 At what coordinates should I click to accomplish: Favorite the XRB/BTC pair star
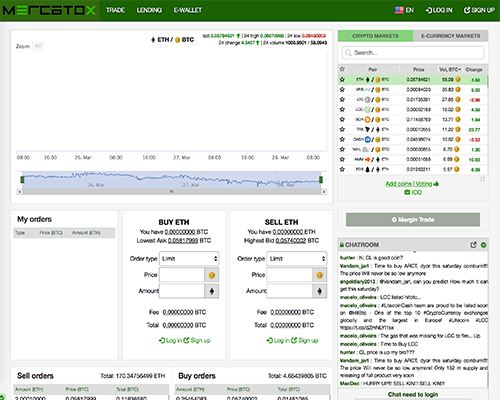(342, 90)
